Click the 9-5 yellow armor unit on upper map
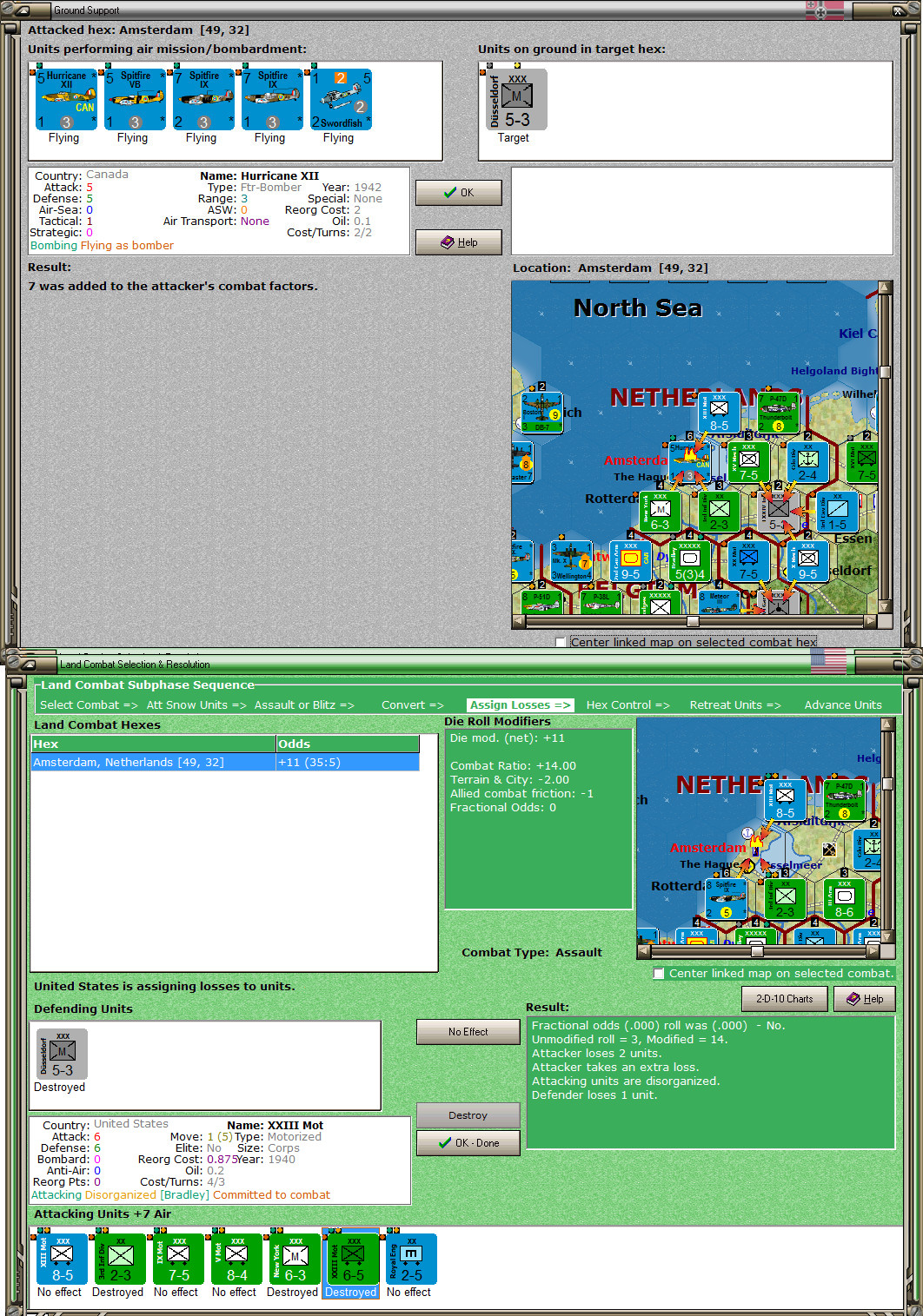This screenshot has height=1316, width=923. pyautogui.click(x=631, y=561)
